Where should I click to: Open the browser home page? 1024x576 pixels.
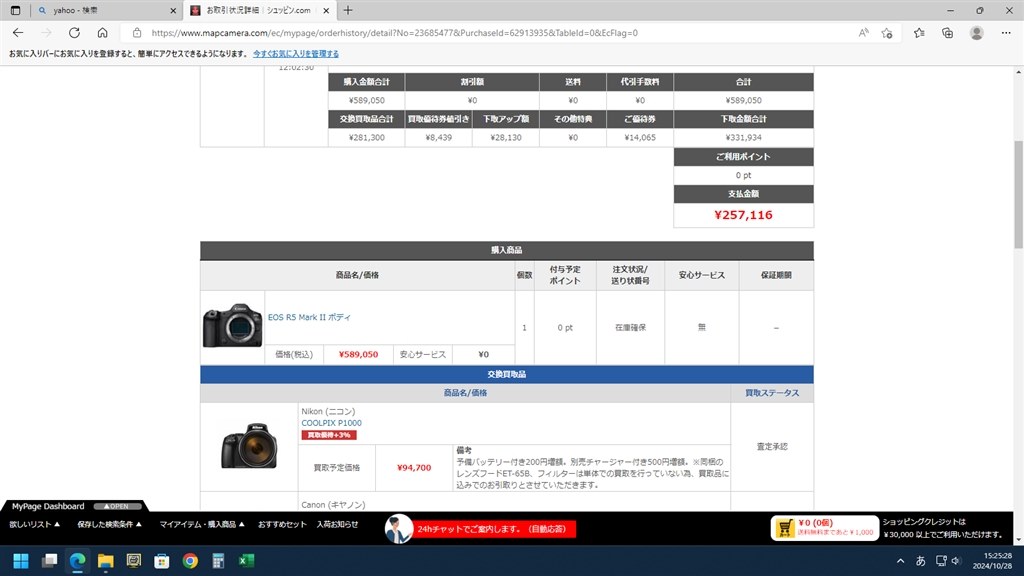tap(103, 33)
